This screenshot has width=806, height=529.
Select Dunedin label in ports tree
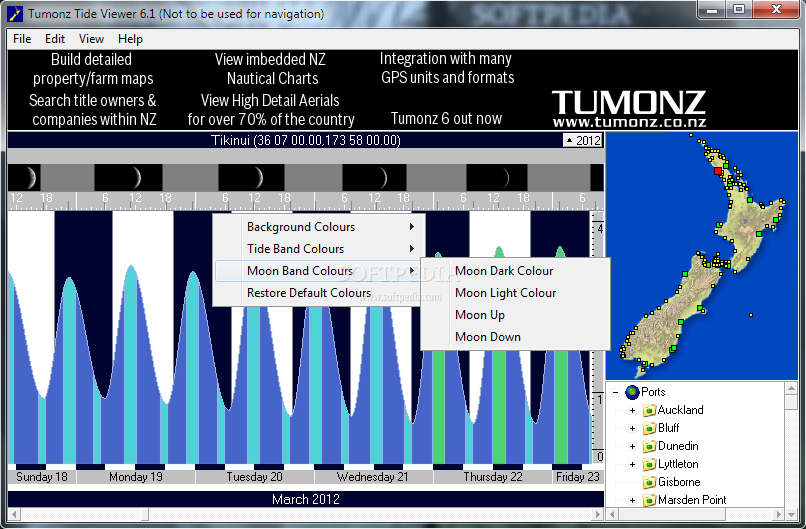[678, 446]
